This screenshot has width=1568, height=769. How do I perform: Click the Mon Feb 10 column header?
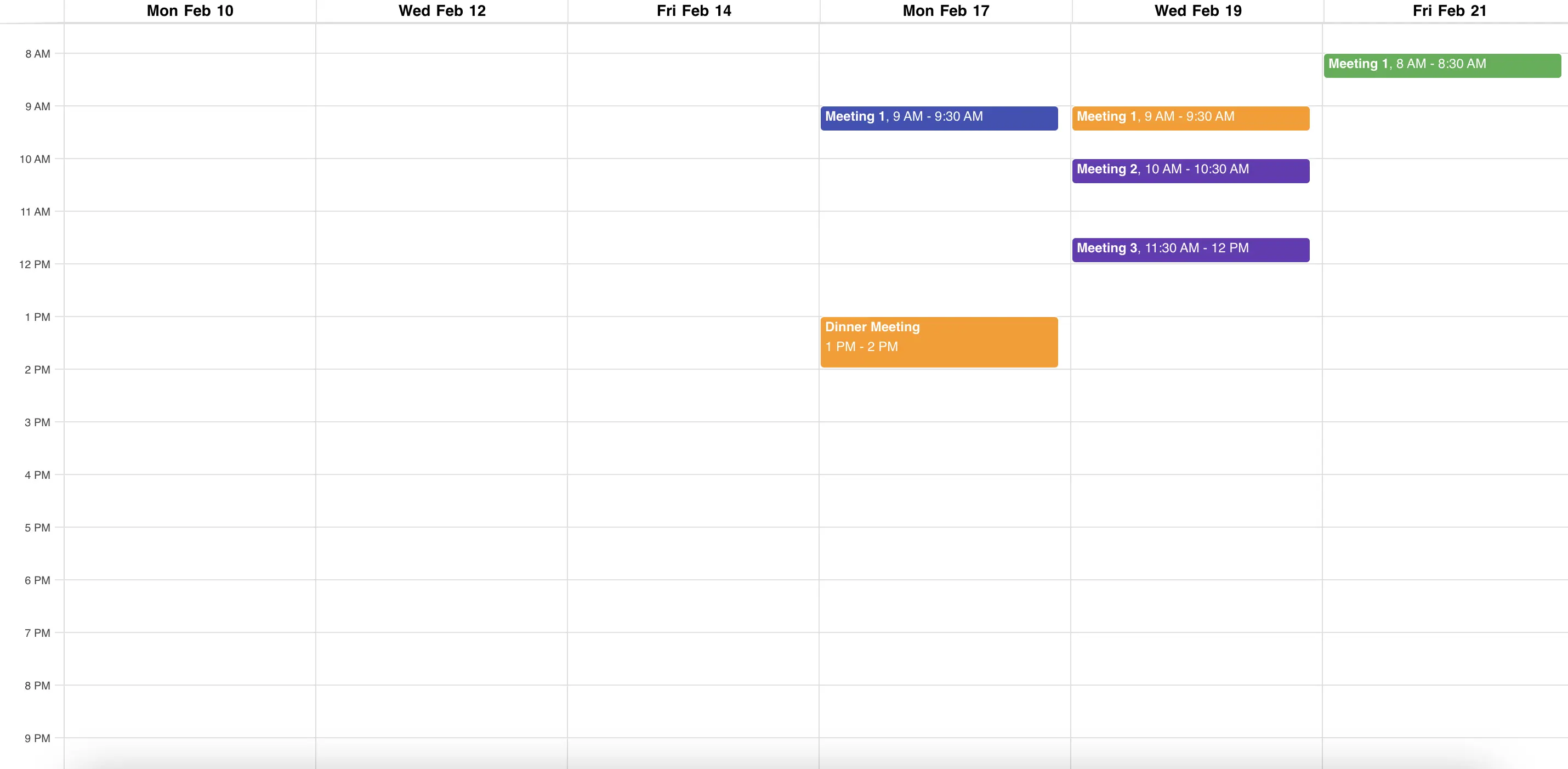(189, 10)
